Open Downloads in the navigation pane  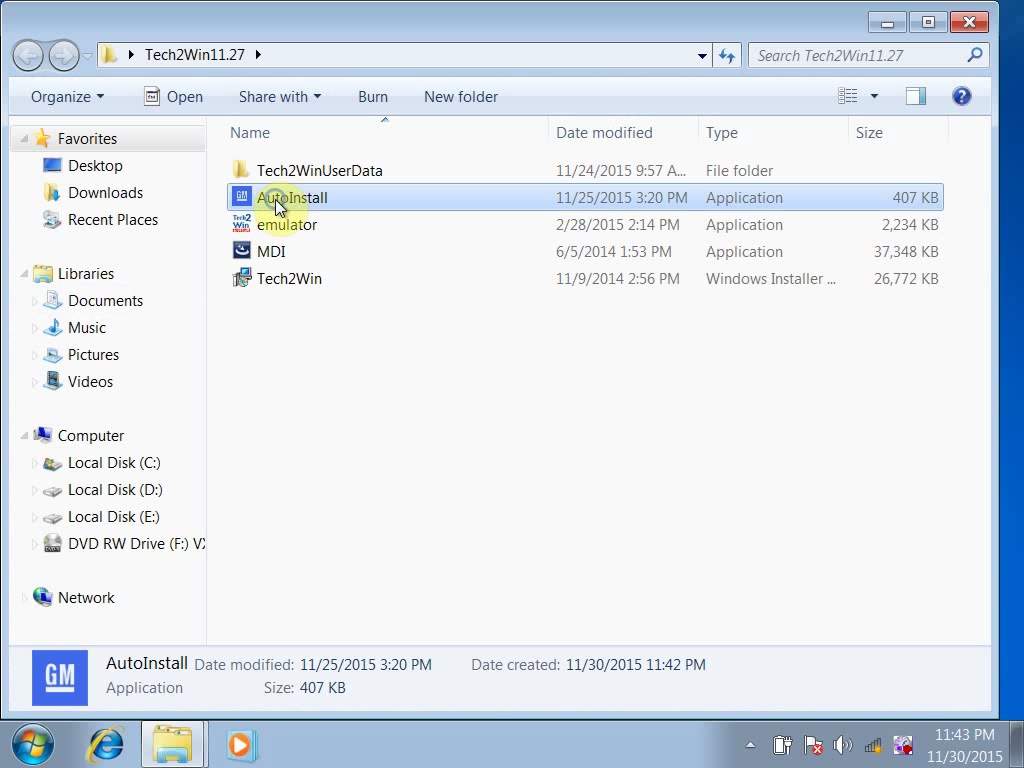click(x=105, y=193)
